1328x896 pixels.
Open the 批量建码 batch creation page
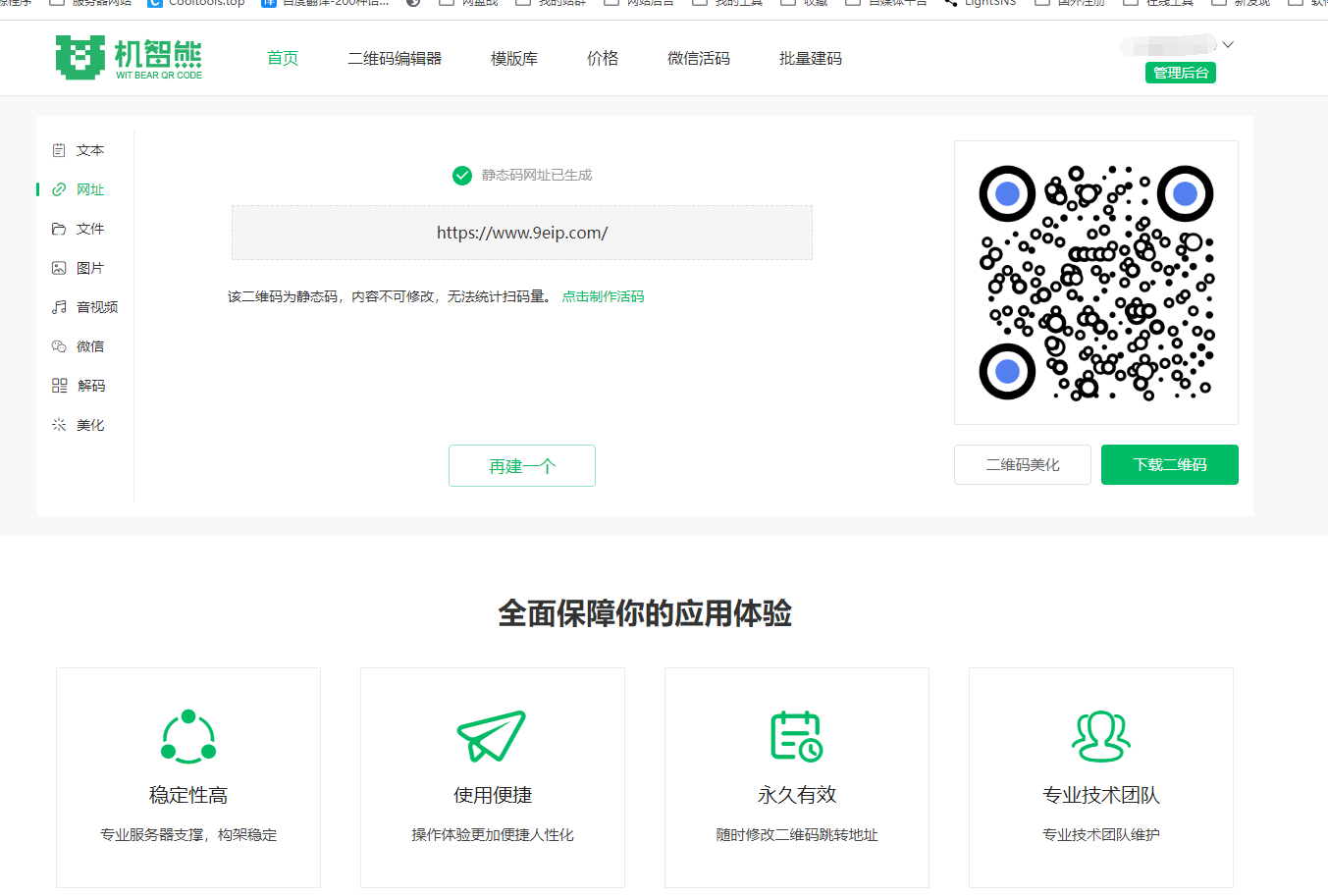[x=811, y=58]
